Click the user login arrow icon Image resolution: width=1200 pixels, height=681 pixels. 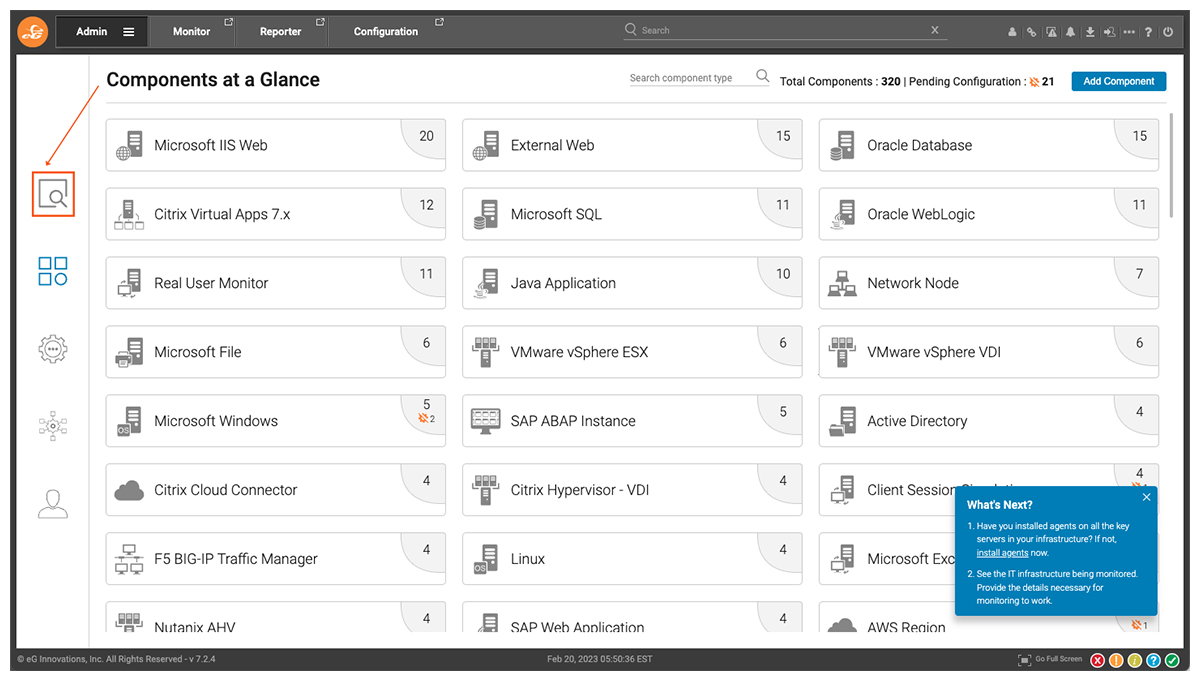(1109, 32)
